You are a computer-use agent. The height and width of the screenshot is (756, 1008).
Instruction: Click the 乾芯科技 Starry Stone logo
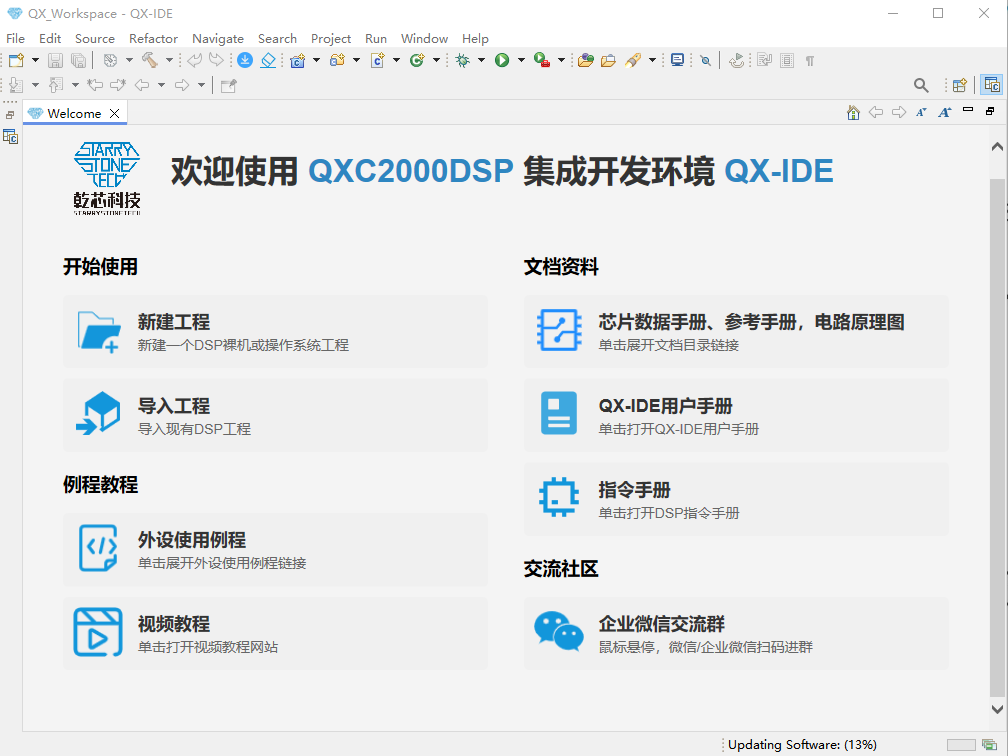[107, 178]
